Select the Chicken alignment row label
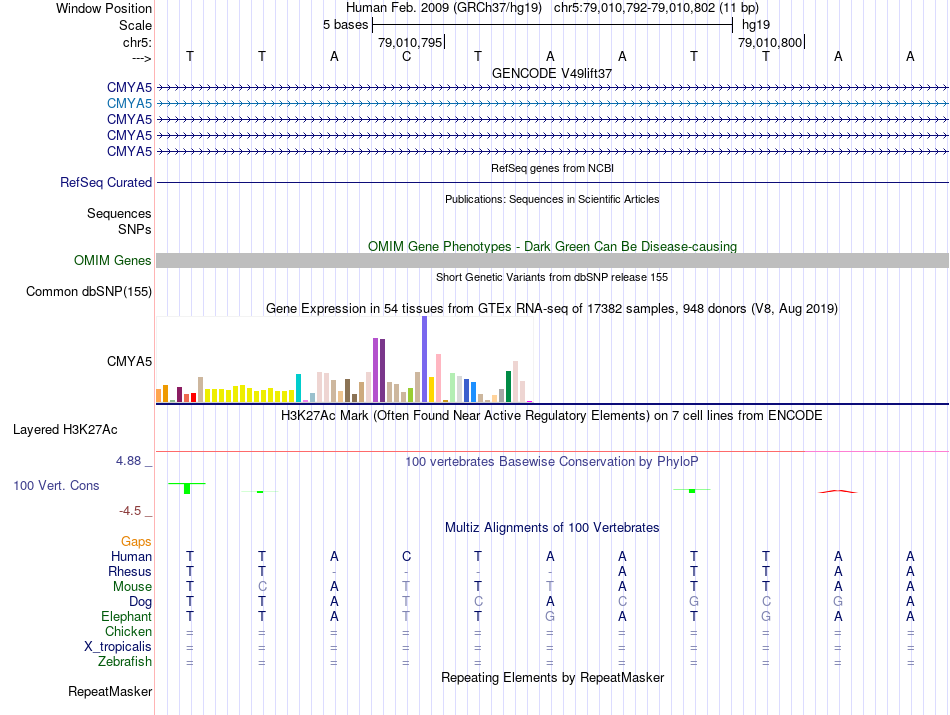 tap(128, 632)
